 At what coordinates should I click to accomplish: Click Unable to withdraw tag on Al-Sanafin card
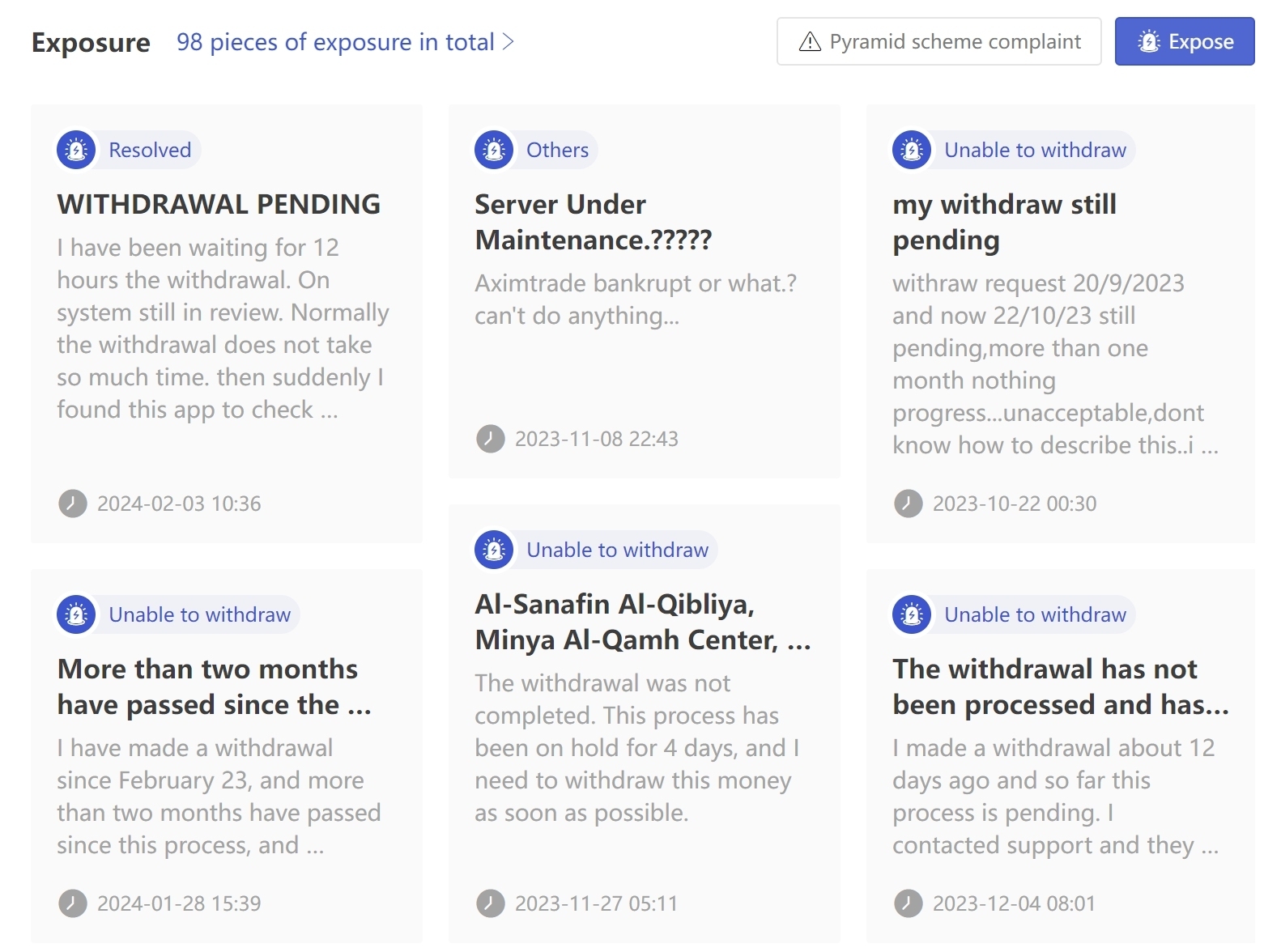pyautogui.click(x=617, y=550)
